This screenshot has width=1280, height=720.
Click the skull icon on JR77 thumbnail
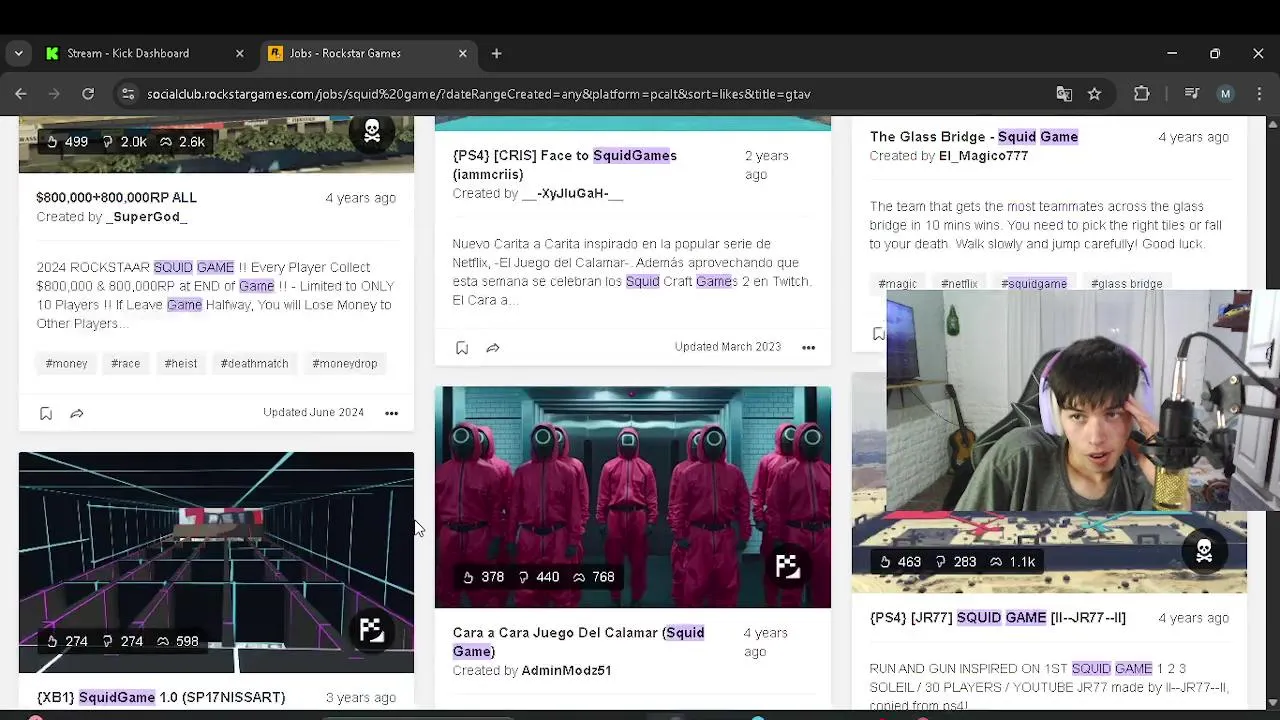1204,551
